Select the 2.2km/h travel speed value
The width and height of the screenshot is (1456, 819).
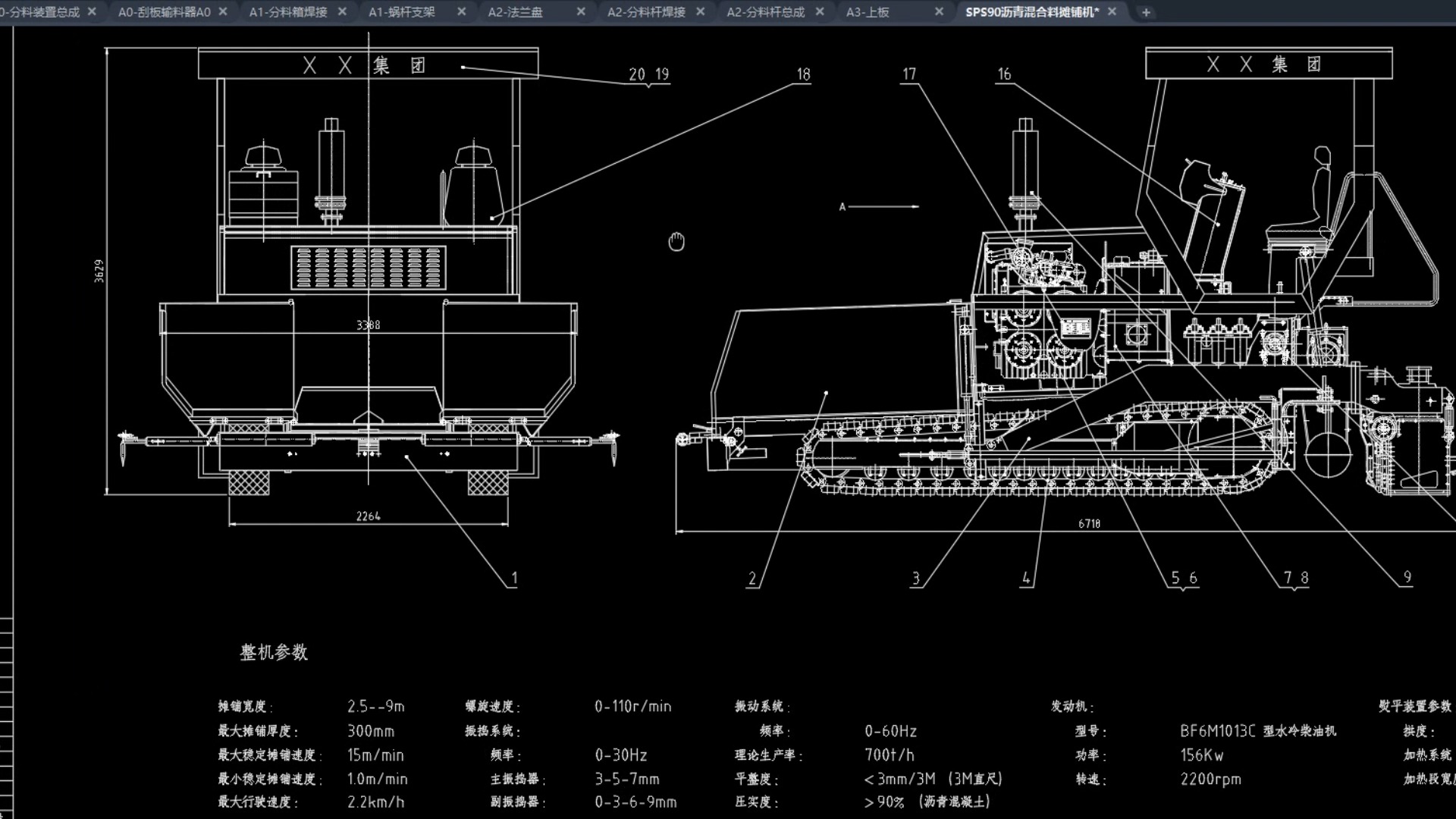click(375, 802)
